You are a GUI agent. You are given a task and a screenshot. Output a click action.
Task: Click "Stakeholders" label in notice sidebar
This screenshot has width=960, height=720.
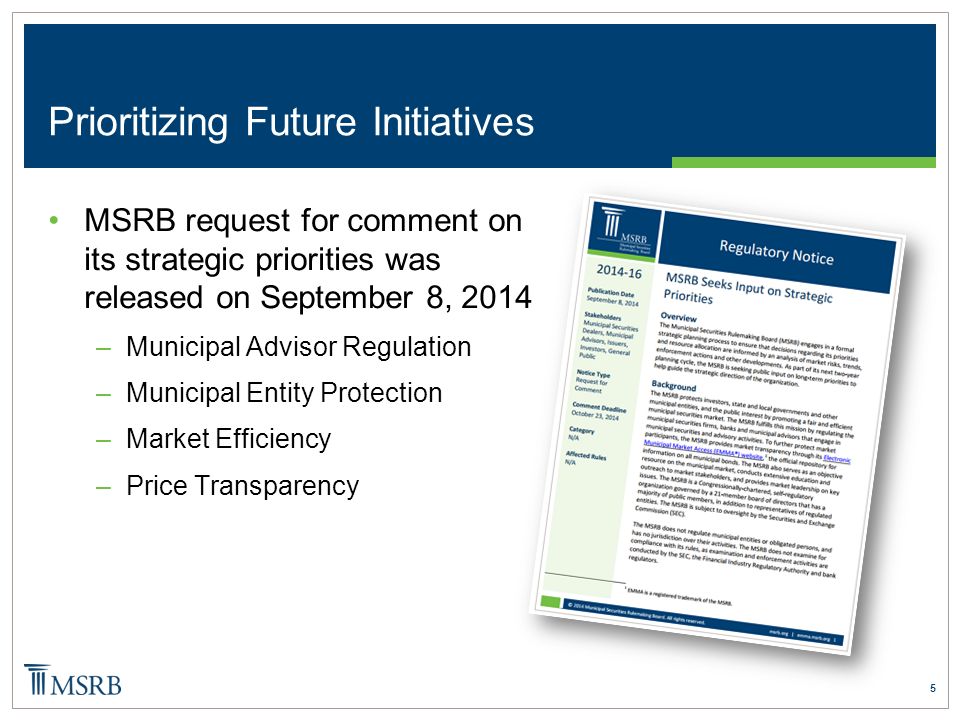602,317
